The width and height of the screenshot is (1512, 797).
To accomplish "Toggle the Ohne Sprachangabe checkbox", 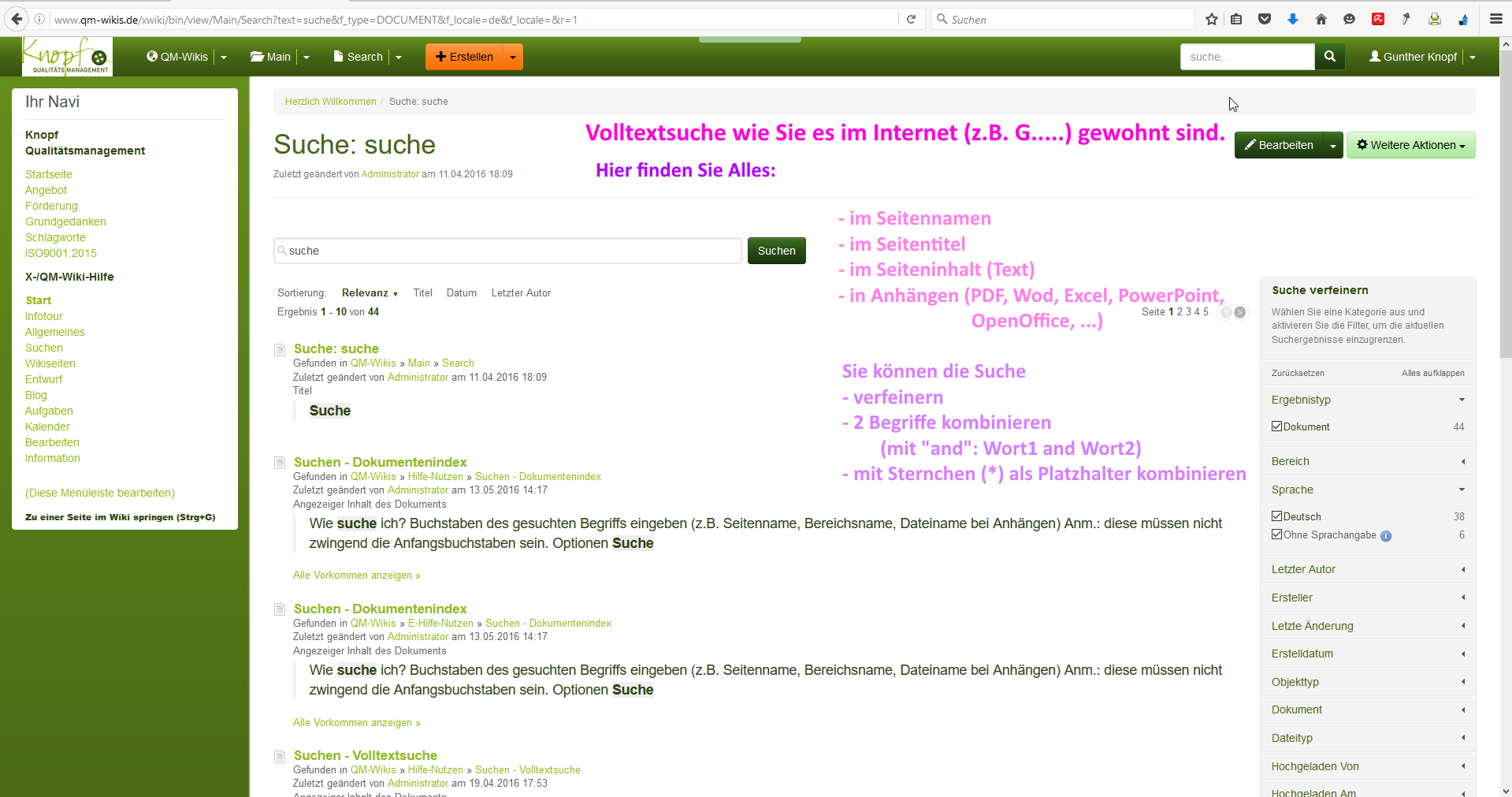I will pyautogui.click(x=1276, y=534).
